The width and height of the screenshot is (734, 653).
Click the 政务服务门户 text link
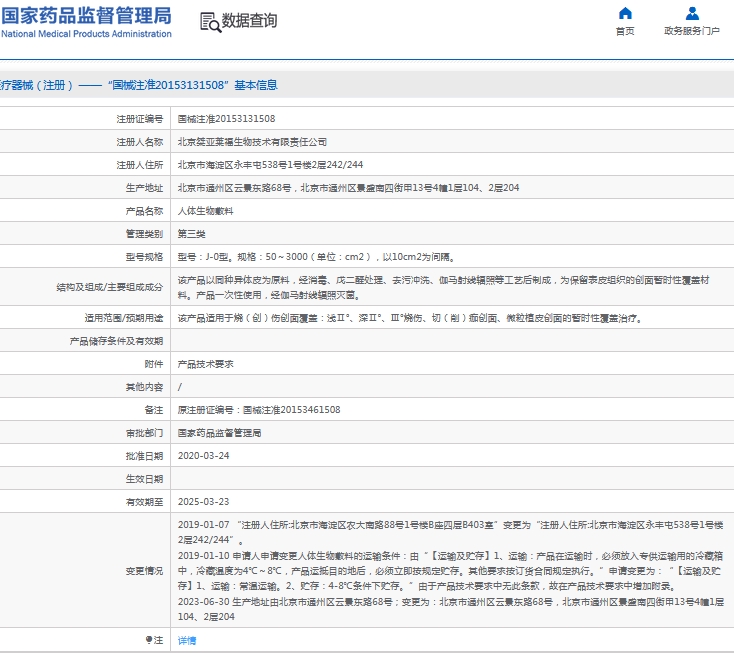pyautogui.click(x=692, y=31)
